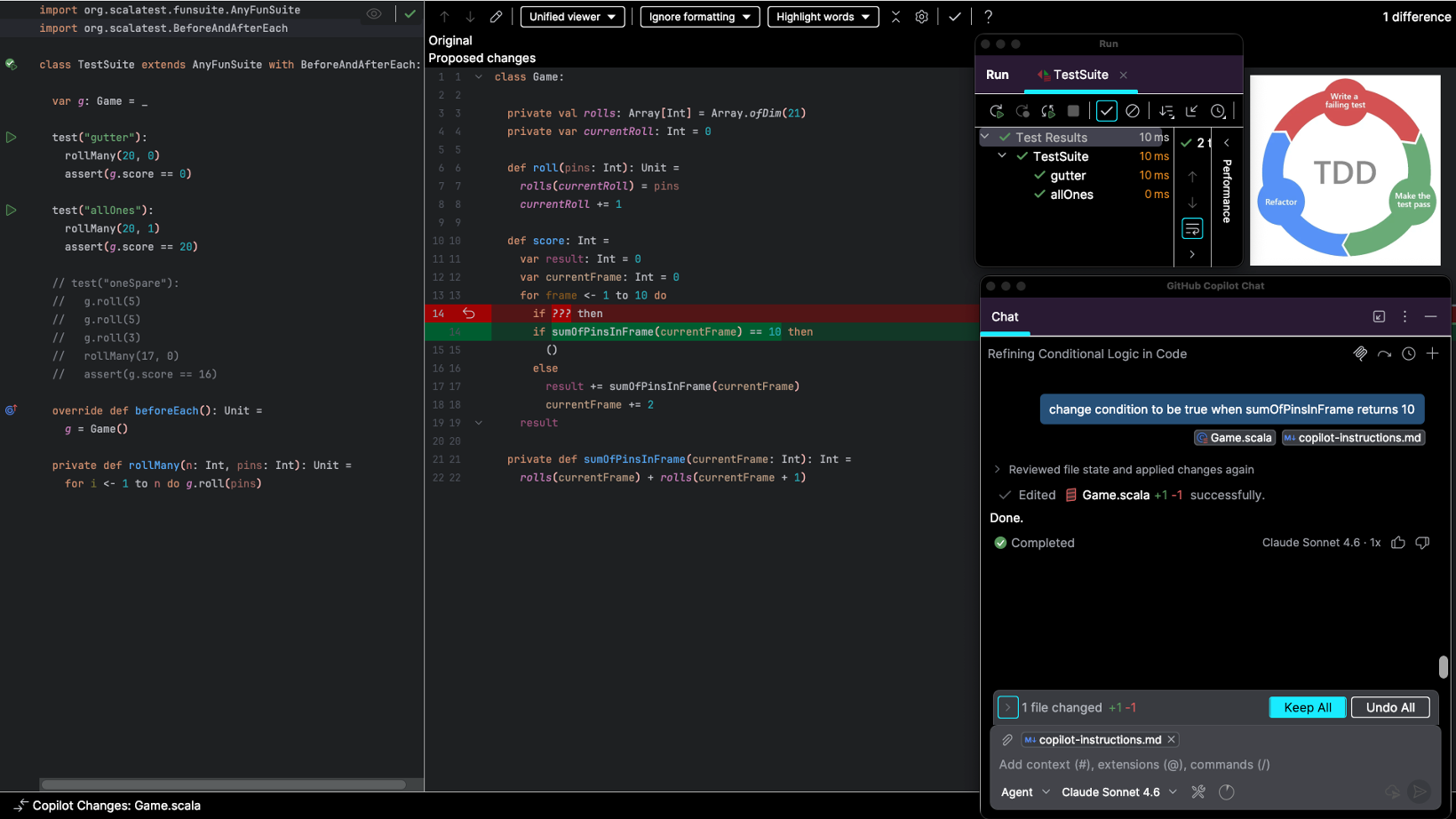
Task: Run the gutter test from gutter icon
Action: point(11,138)
